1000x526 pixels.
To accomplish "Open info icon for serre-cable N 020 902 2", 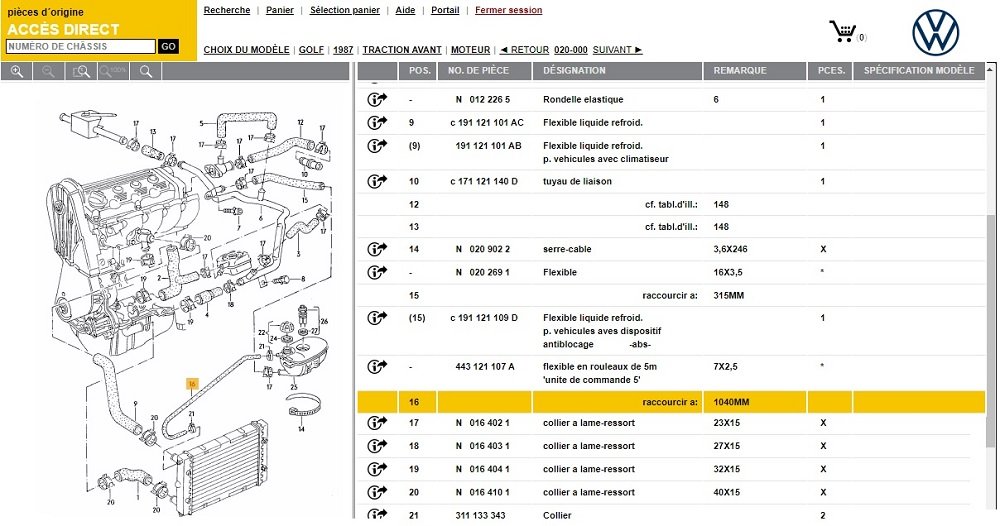I will [x=377, y=249].
